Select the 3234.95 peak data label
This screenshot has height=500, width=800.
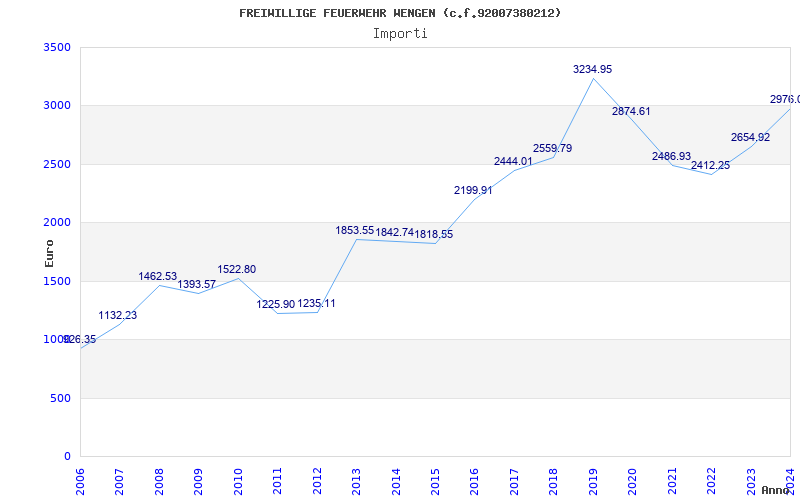592,69
